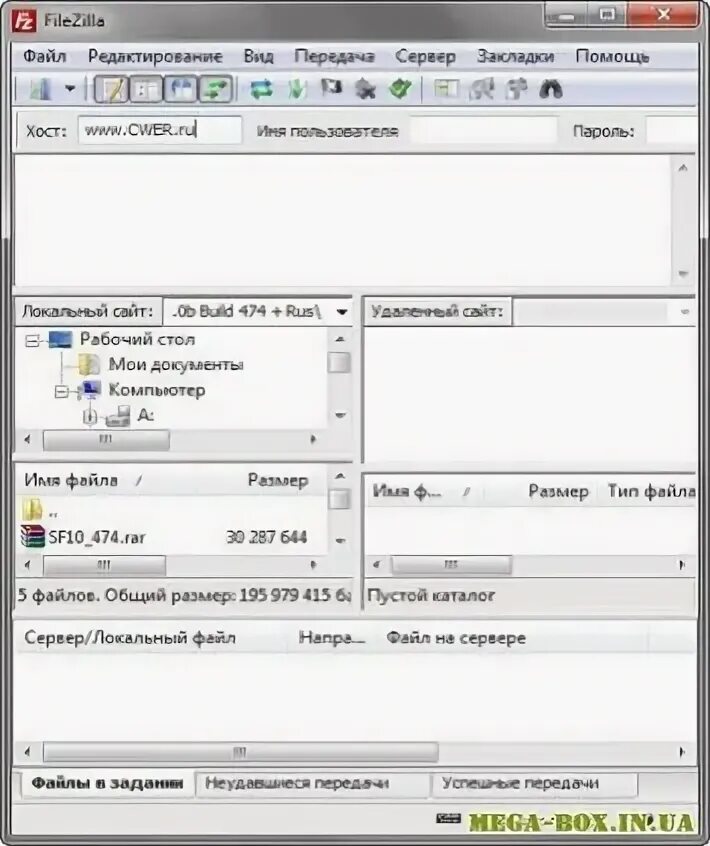Toggle remote directory tree display button
Image resolution: width=710 pixels, height=846 pixels.
coord(180,89)
